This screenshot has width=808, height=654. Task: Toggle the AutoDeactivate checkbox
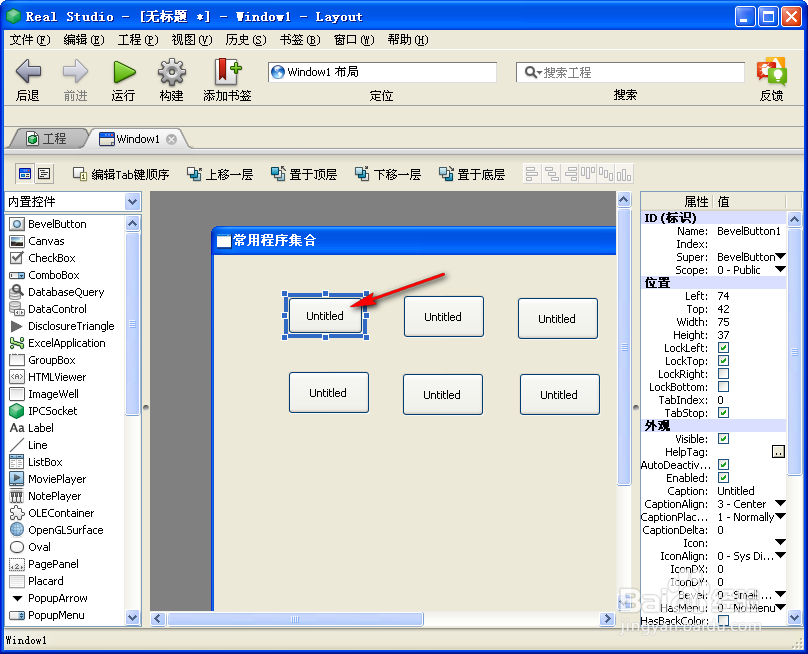(x=723, y=465)
